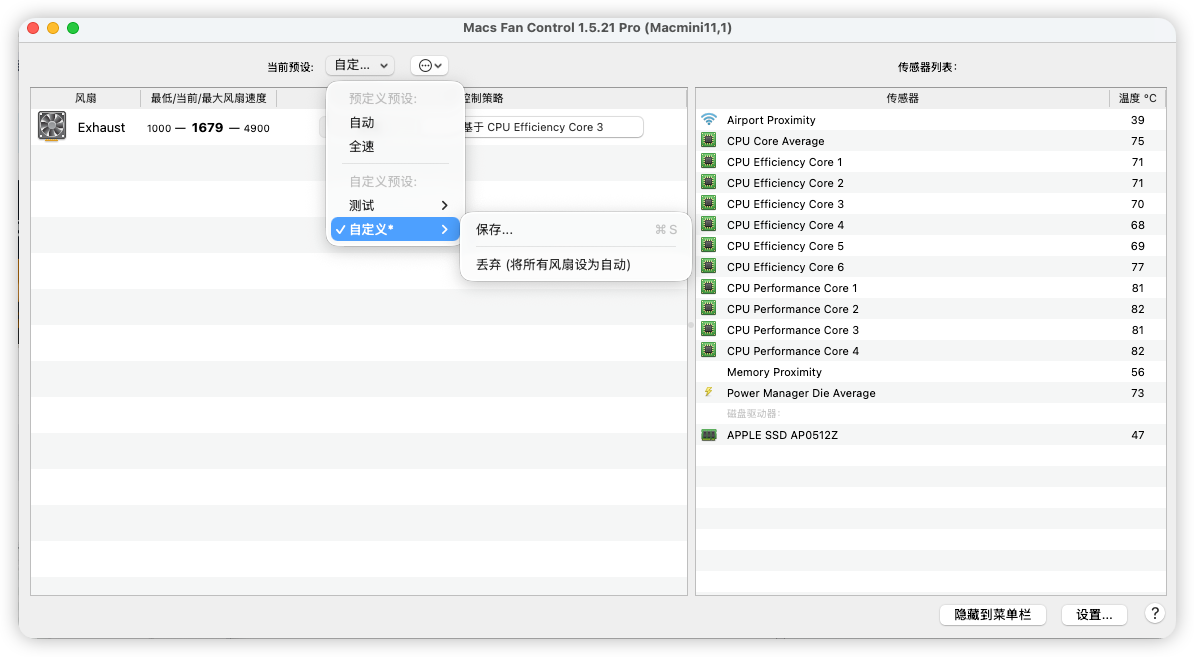Expand the 测试 preset submenu
Viewport: 1194px width, 657px height.
point(394,205)
